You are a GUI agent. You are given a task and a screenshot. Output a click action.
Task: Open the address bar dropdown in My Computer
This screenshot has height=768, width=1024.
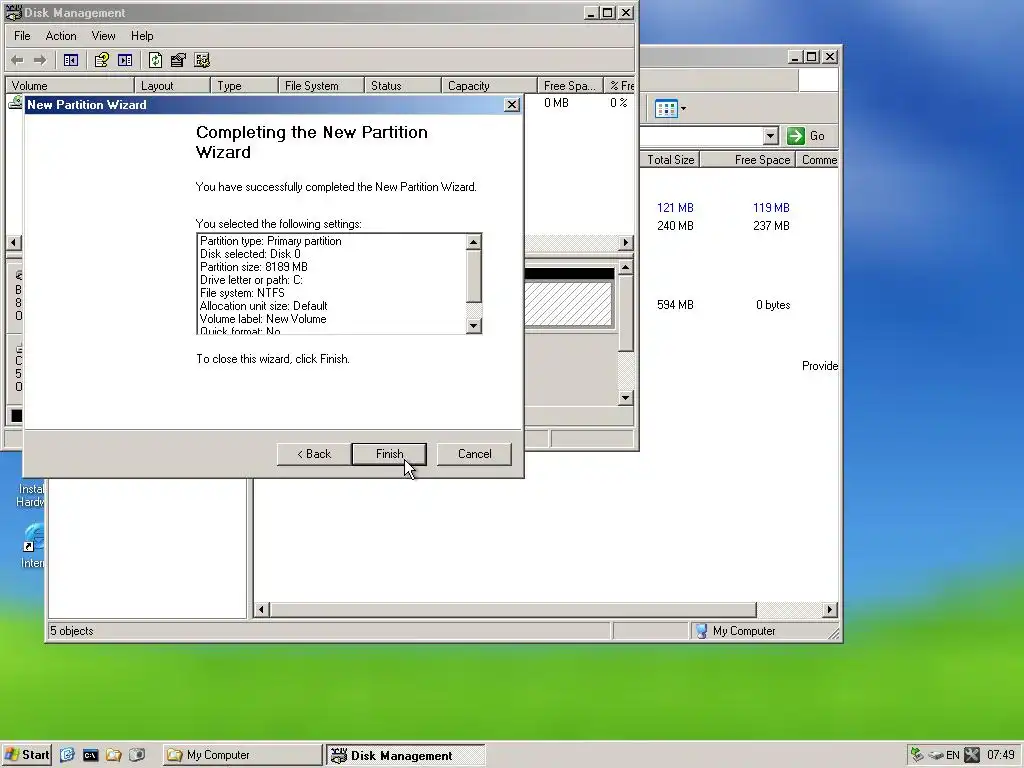point(771,136)
